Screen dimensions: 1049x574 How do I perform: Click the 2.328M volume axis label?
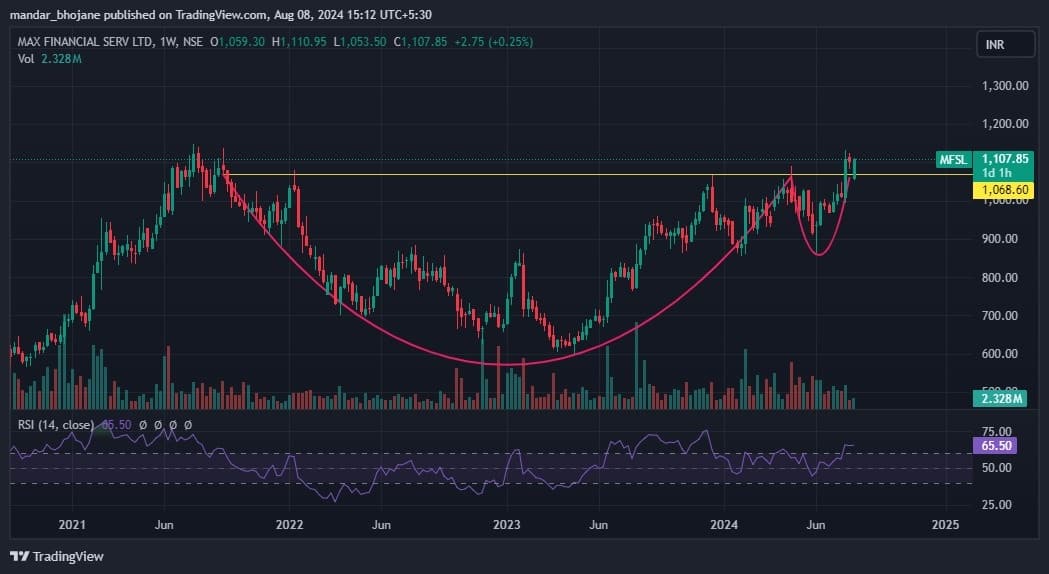pyautogui.click(x=1000, y=399)
